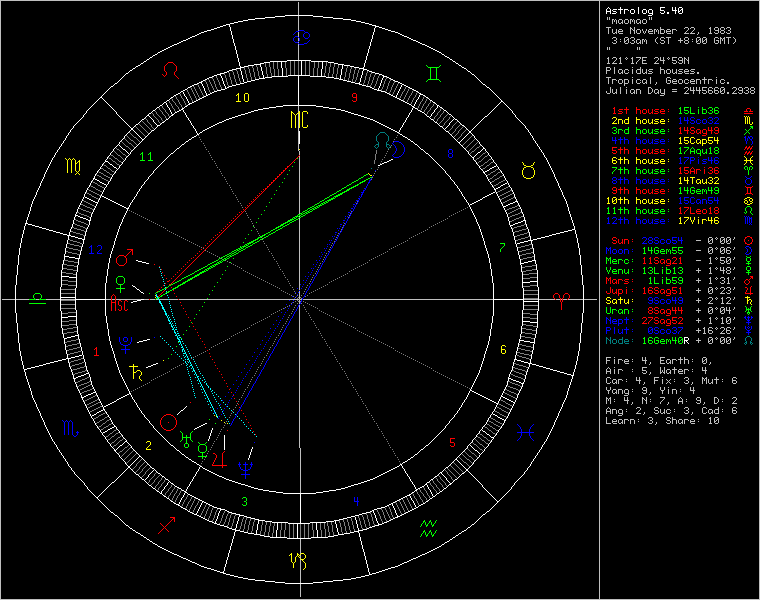Click the Pisces zodiac glyph on the wheel
Image resolution: width=760 pixels, height=600 pixels.
525,432
